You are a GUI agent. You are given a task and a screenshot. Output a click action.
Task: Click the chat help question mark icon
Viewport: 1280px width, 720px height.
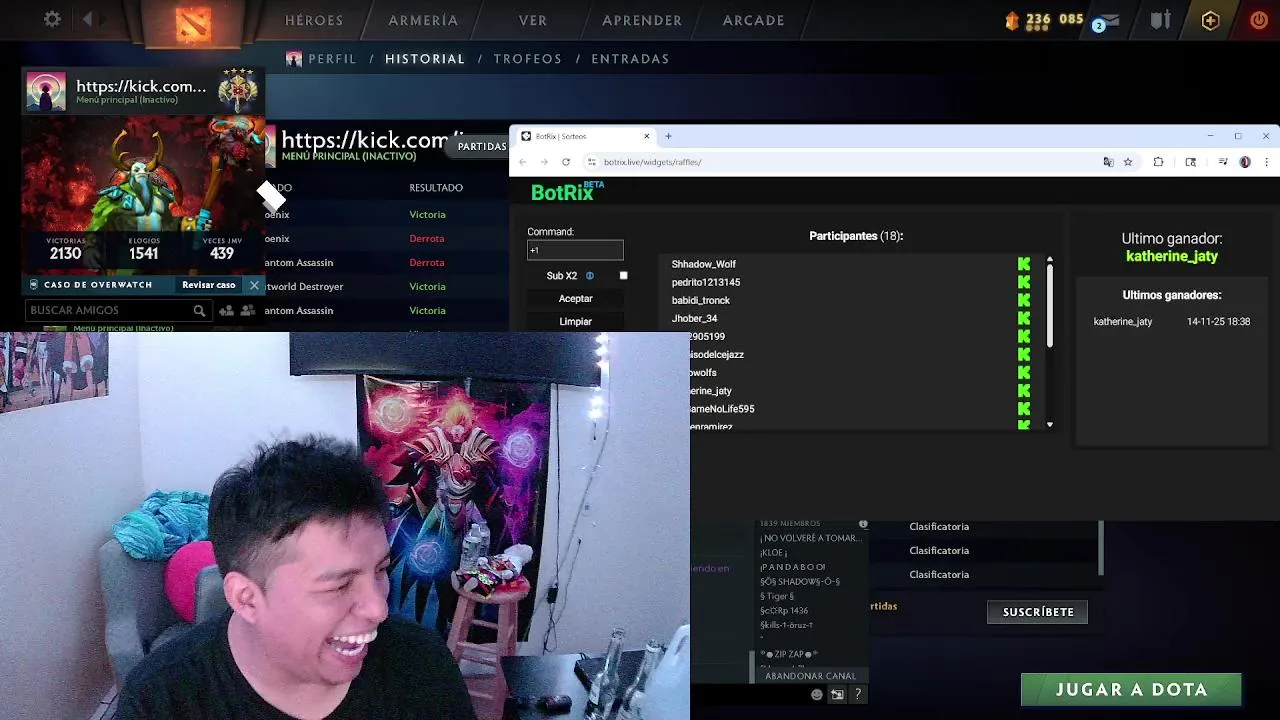(857, 694)
